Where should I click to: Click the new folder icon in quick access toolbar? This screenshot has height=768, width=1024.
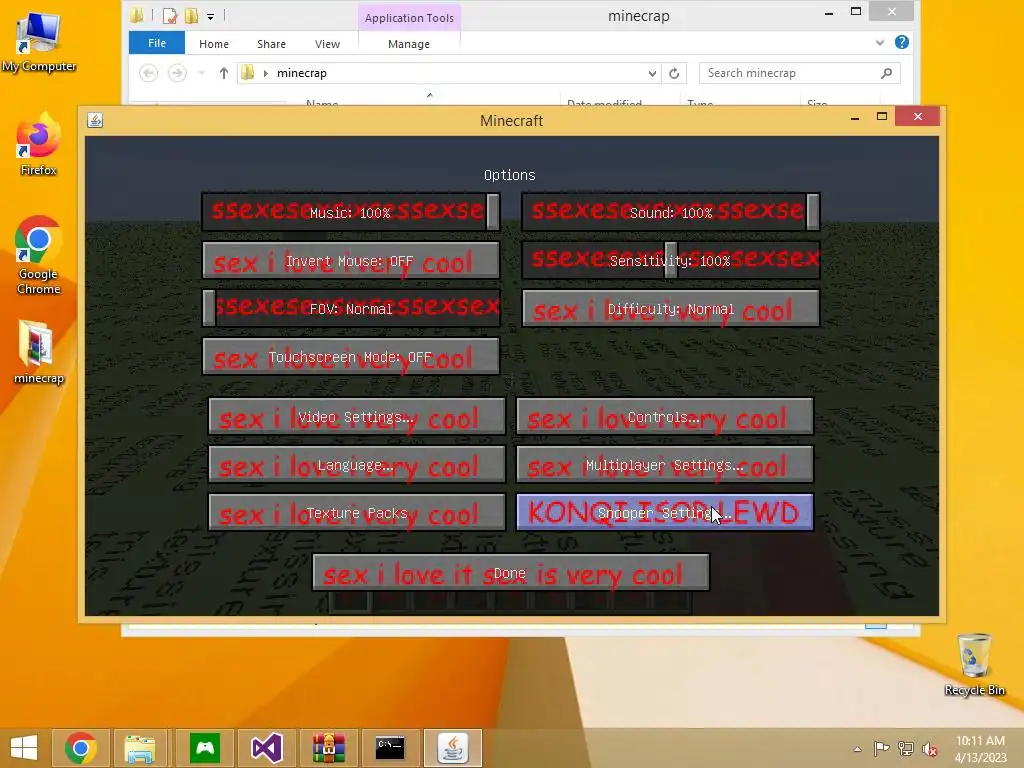191,15
